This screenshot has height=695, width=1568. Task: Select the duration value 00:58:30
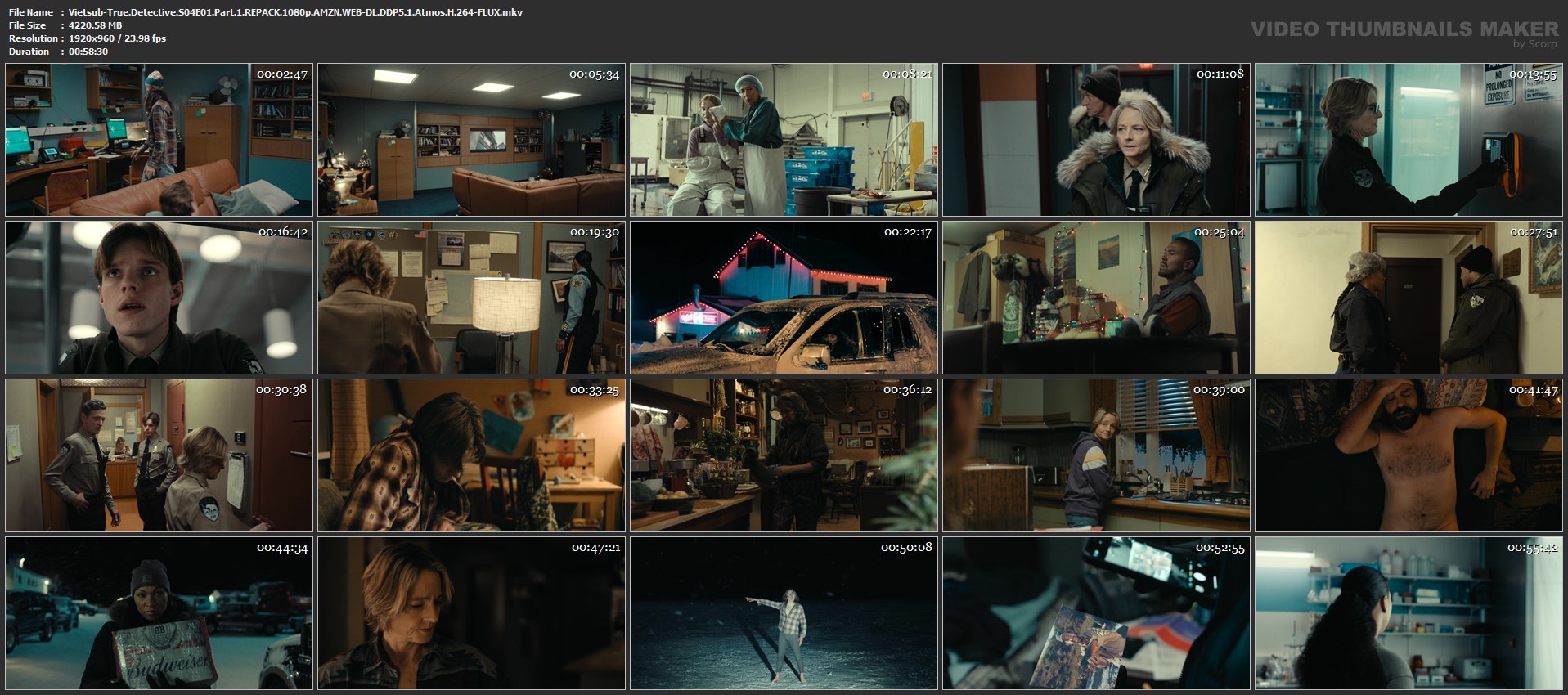[x=88, y=52]
